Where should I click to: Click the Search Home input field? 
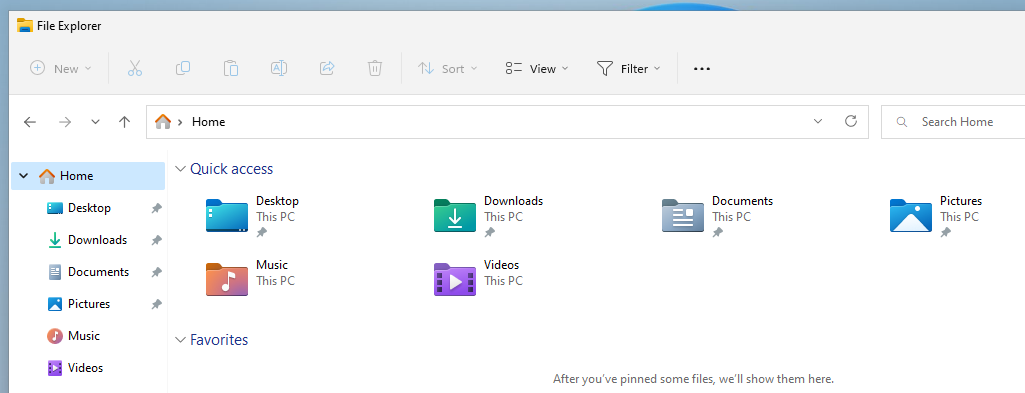[953, 122]
